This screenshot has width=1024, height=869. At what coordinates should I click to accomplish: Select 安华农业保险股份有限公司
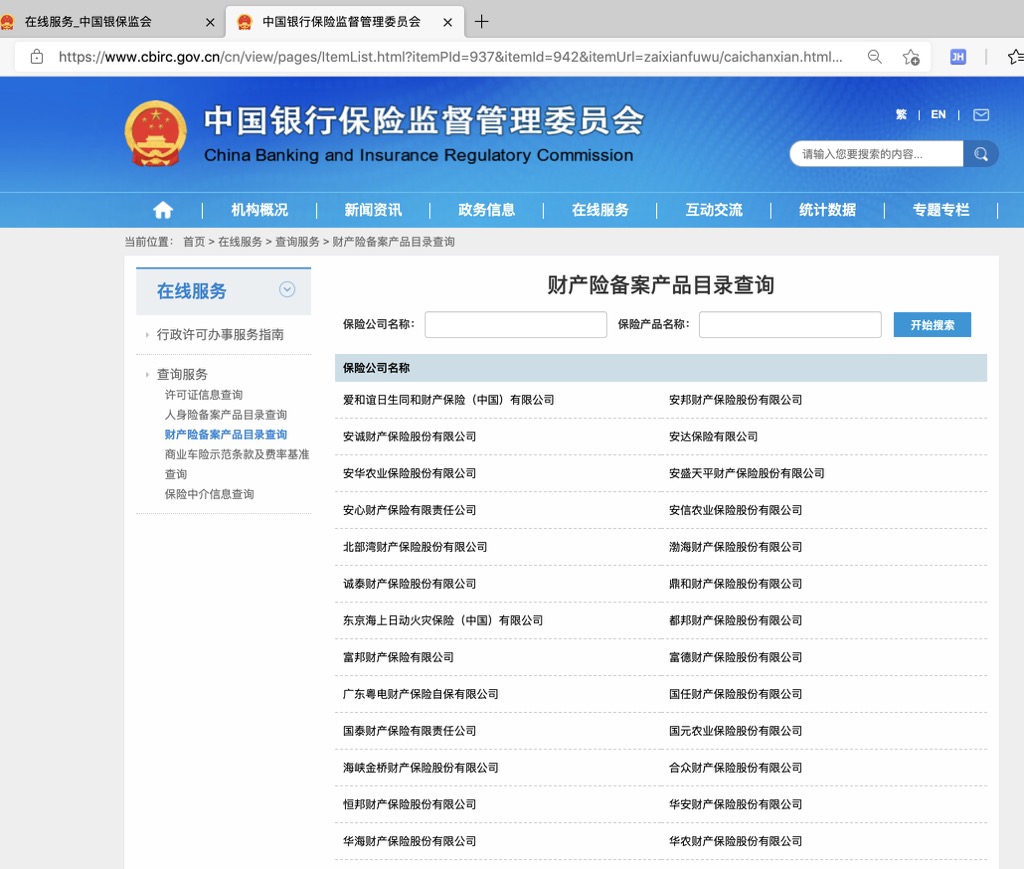click(x=409, y=473)
